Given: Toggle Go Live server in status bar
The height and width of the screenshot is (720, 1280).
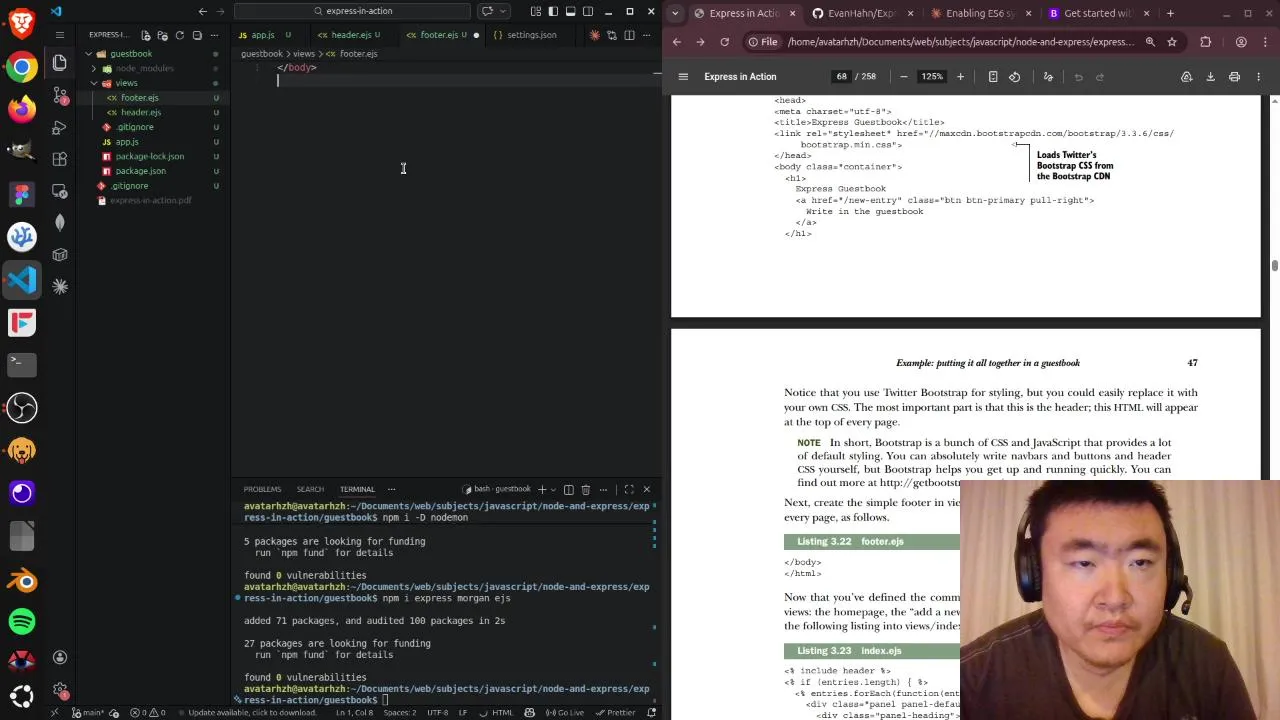Looking at the screenshot, I should (x=566, y=713).
